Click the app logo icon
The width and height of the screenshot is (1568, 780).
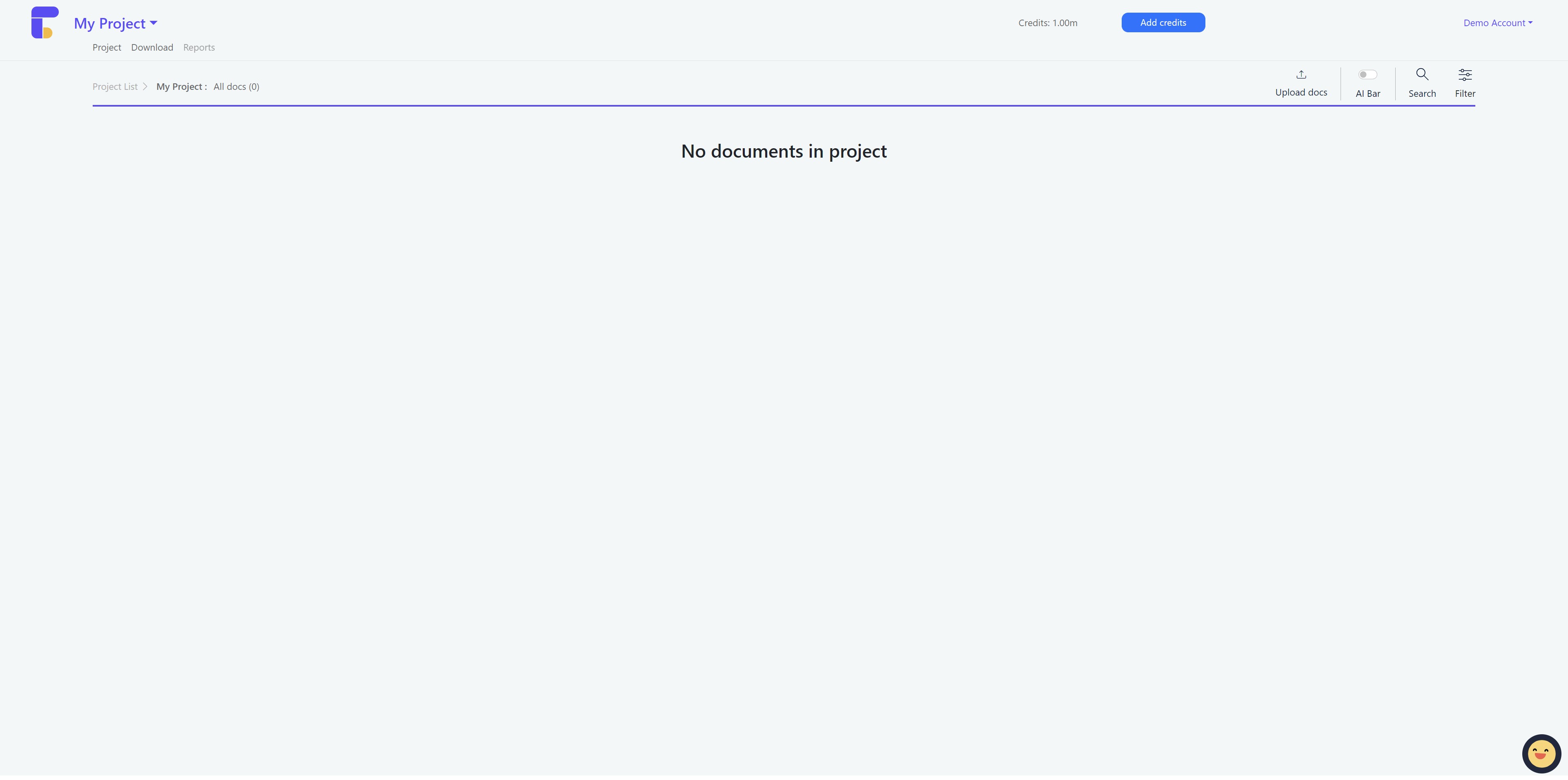[45, 22]
